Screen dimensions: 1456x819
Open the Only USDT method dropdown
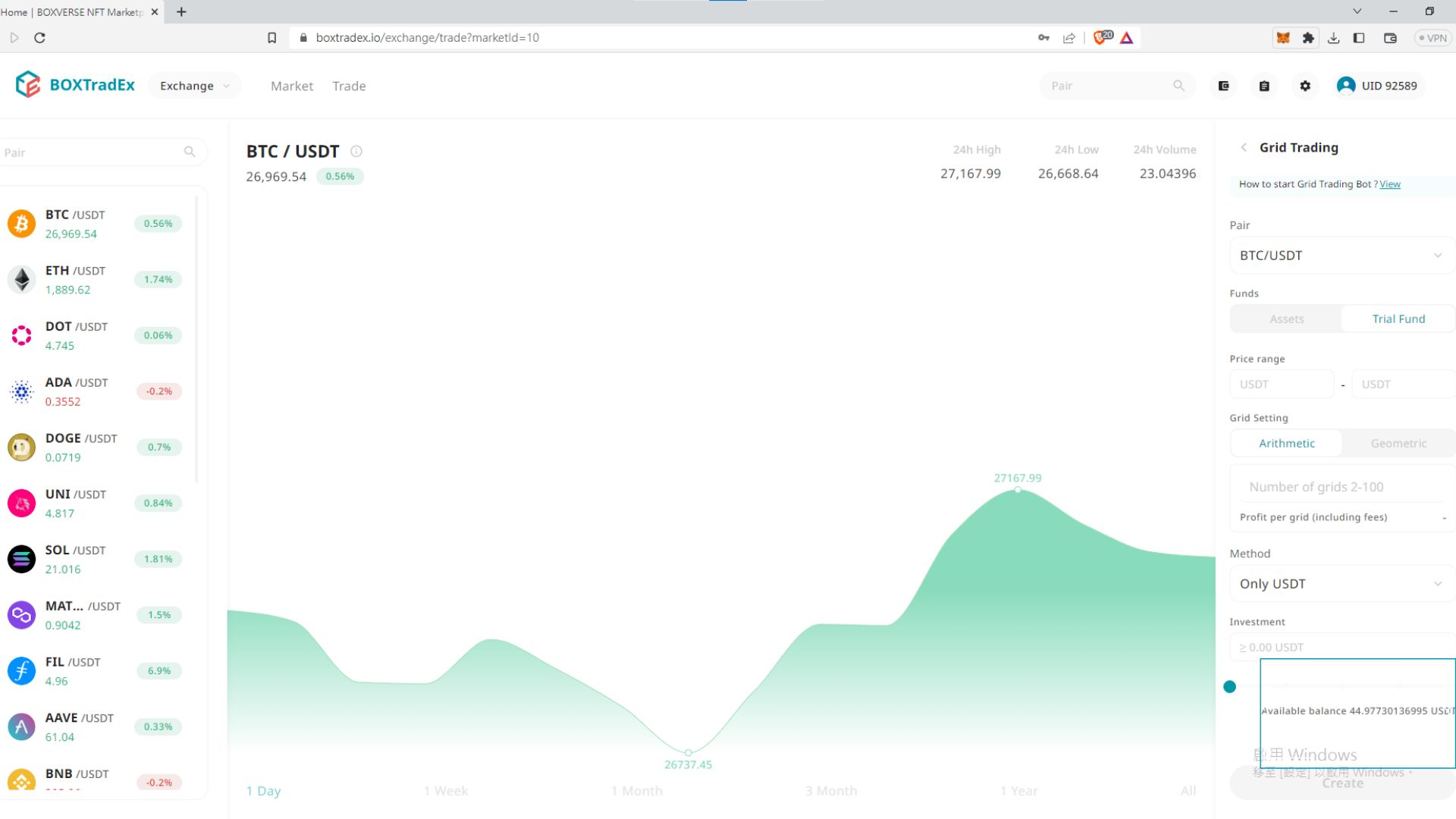tap(1341, 584)
